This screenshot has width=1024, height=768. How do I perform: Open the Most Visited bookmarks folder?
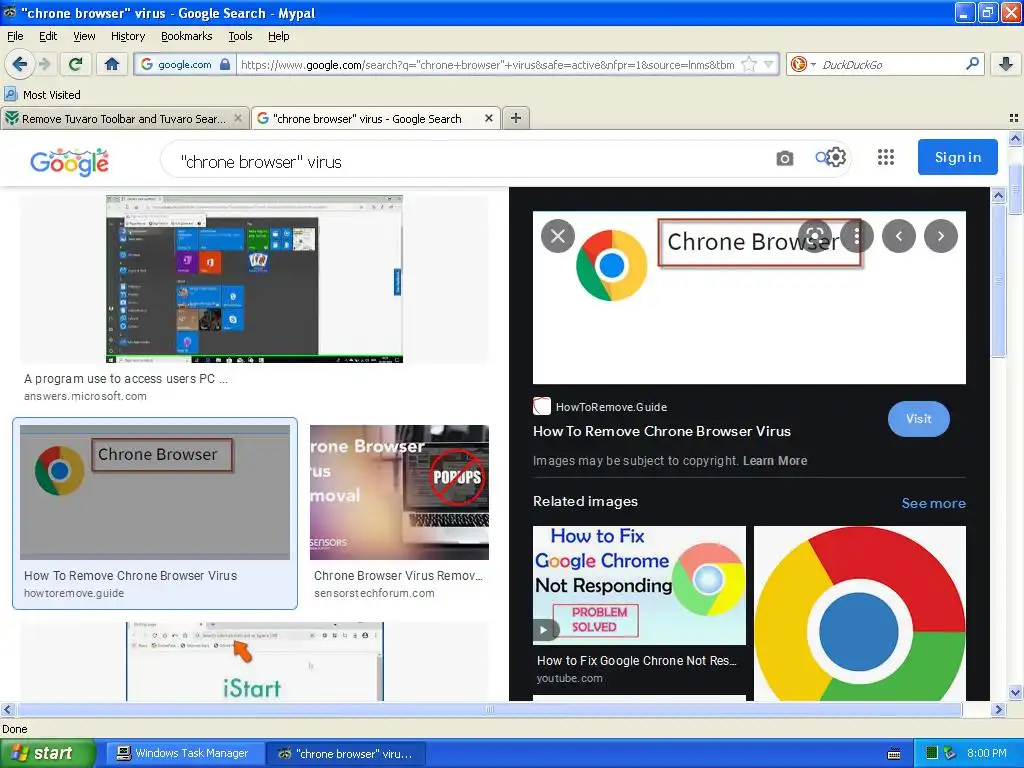click(42, 95)
